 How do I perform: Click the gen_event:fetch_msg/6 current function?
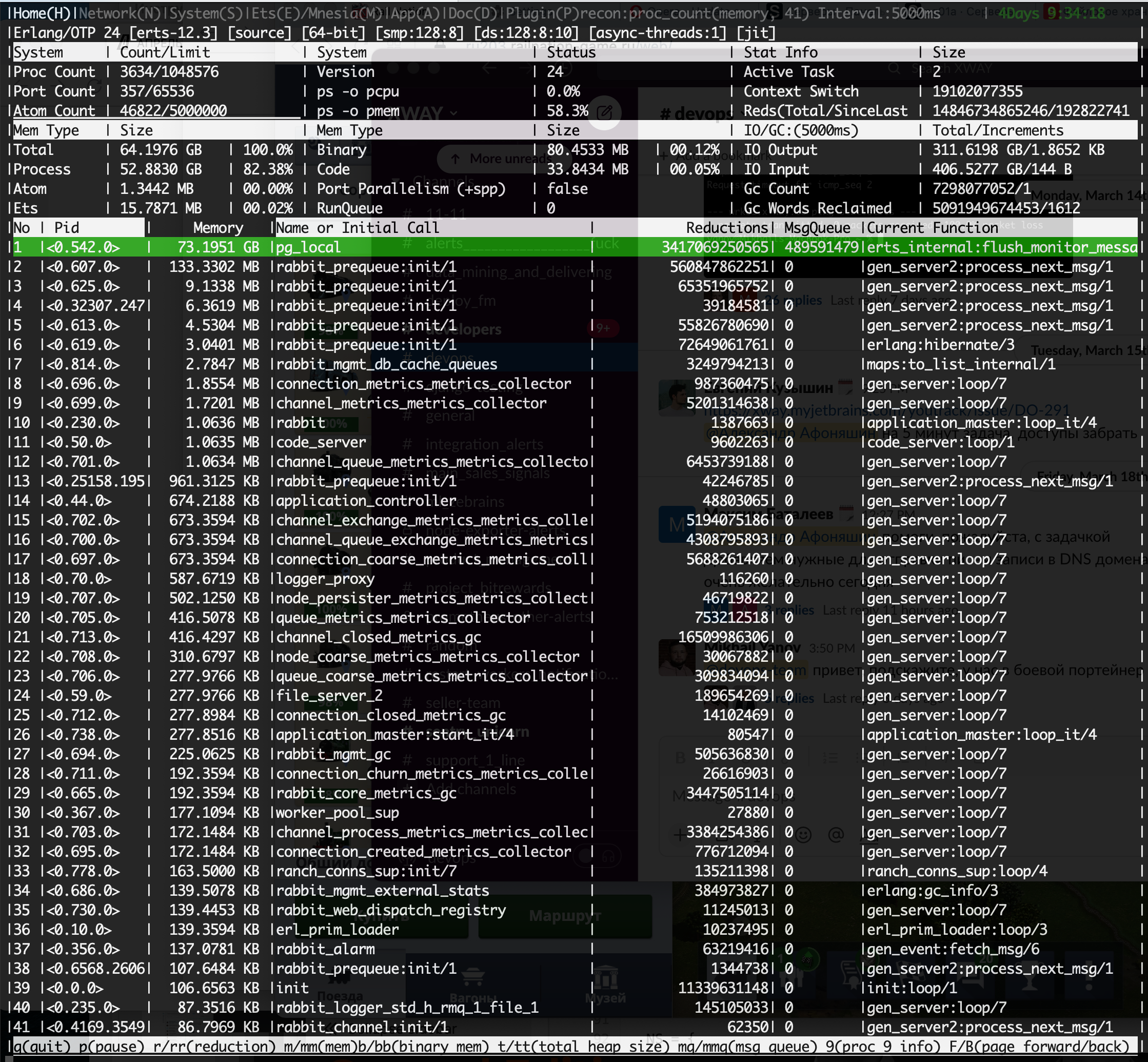pyautogui.click(x=953, y=949)
